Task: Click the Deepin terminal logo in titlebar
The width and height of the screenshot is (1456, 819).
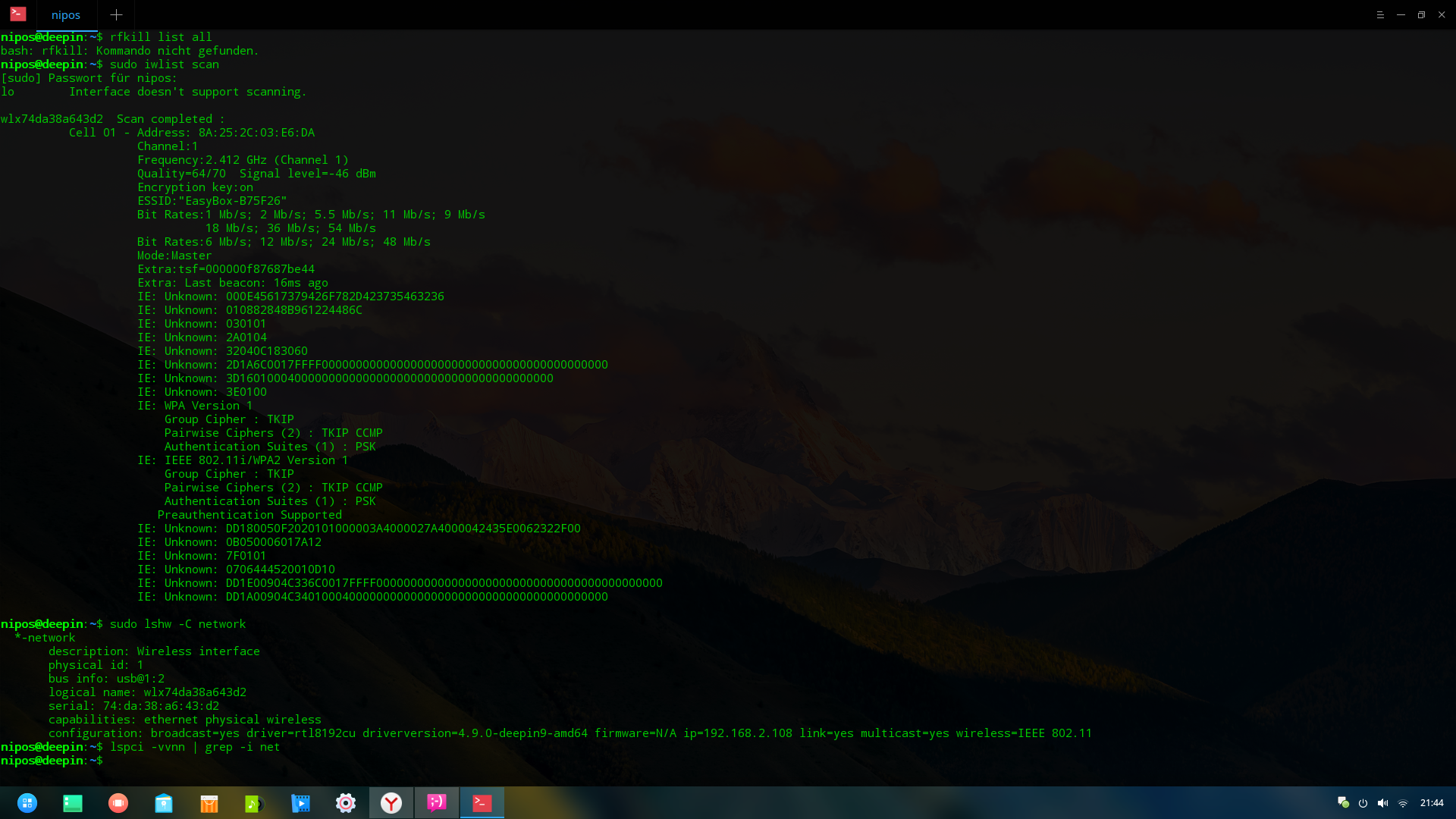Action: (17, 14)
